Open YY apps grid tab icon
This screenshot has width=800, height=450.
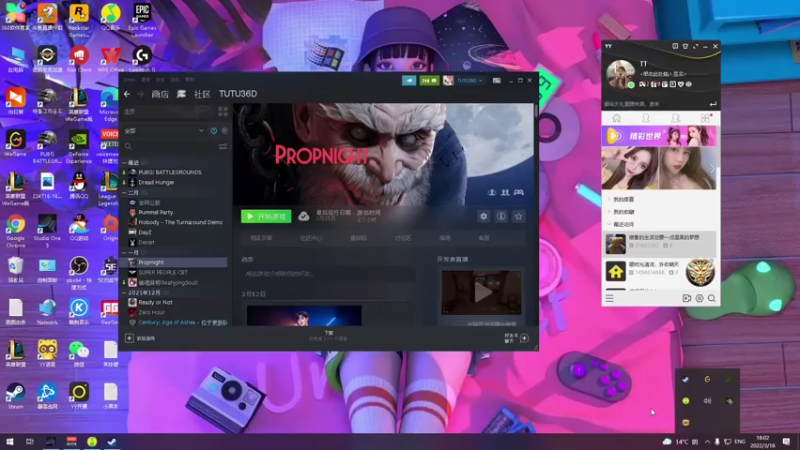click(x=705, y=118)
